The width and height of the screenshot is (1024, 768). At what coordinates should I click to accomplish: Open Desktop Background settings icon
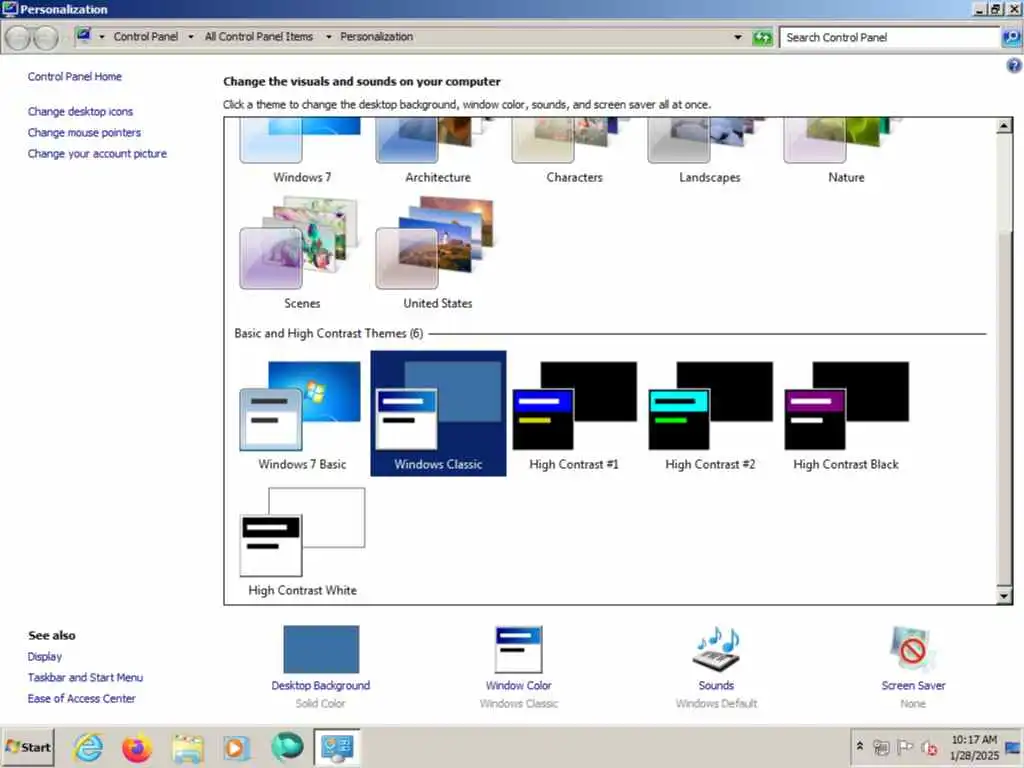(321, 649)
